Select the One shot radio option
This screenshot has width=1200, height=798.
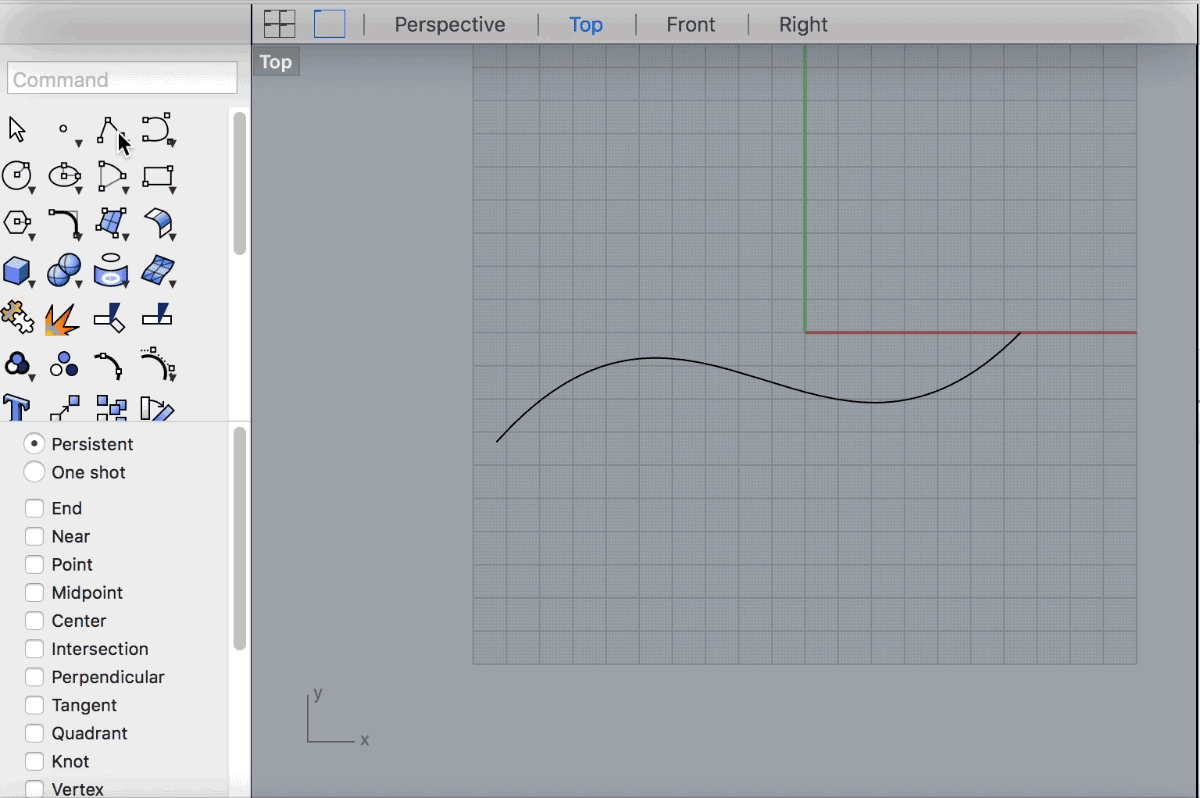coord(35,472)
